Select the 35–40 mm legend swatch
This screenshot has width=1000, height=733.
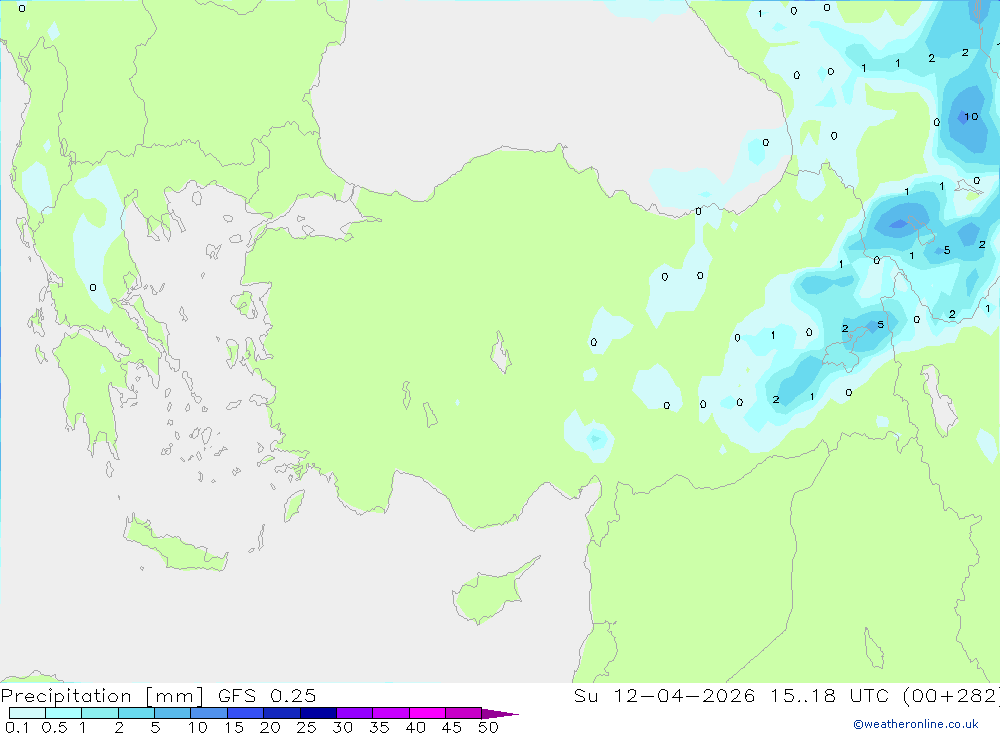[x=391, y=713]
